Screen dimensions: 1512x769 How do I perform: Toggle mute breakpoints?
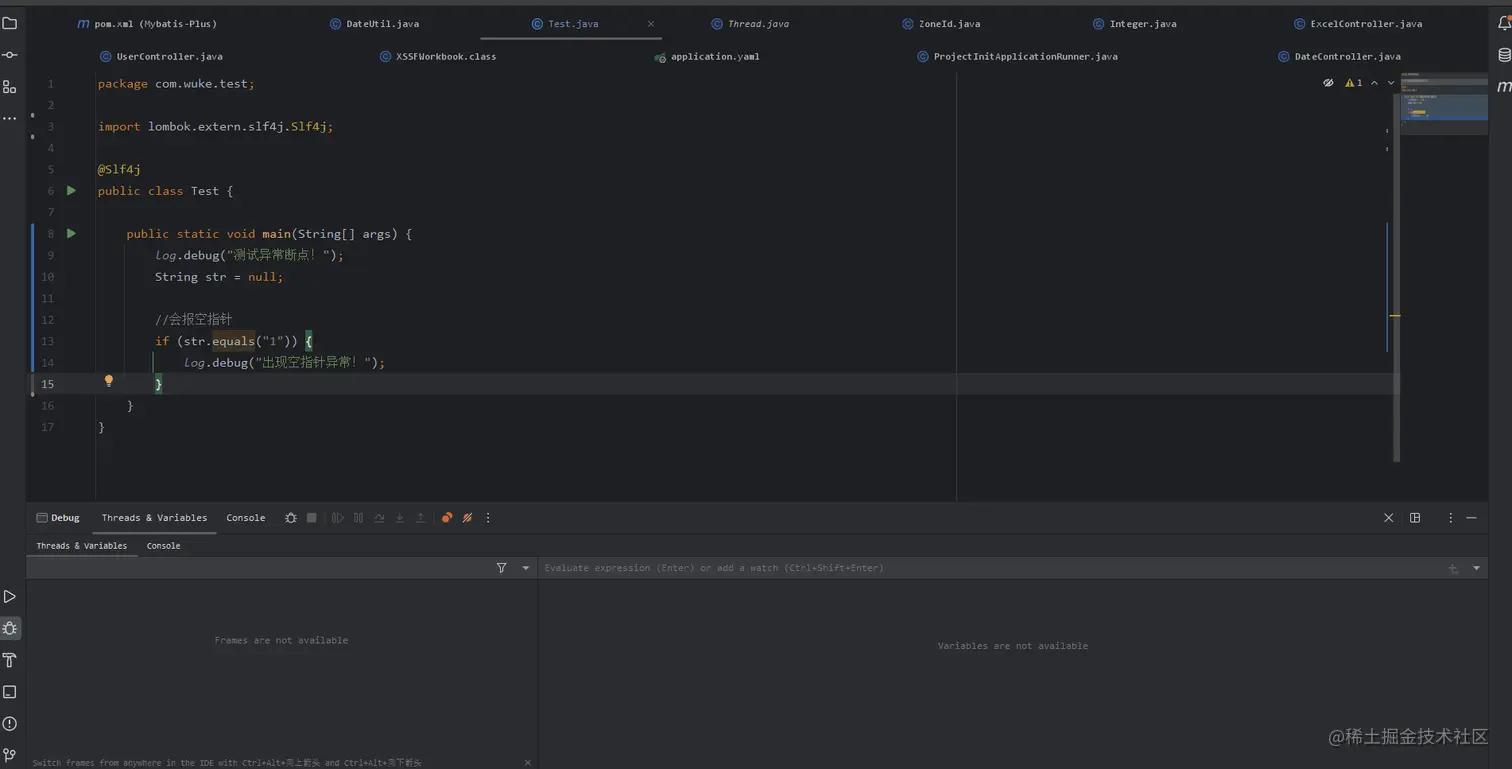point(467,518)
